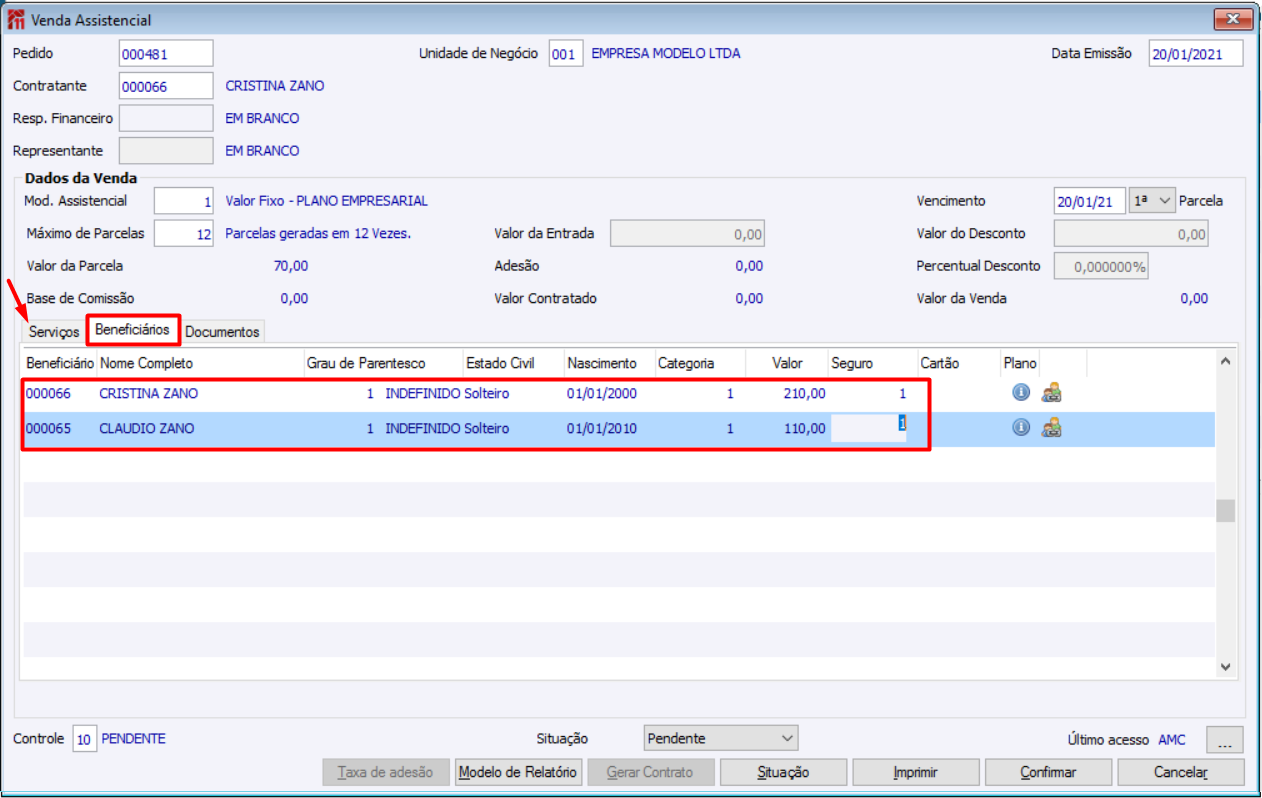Select beneficiary code 000065

pyautogui.click(x=48, y=428)
